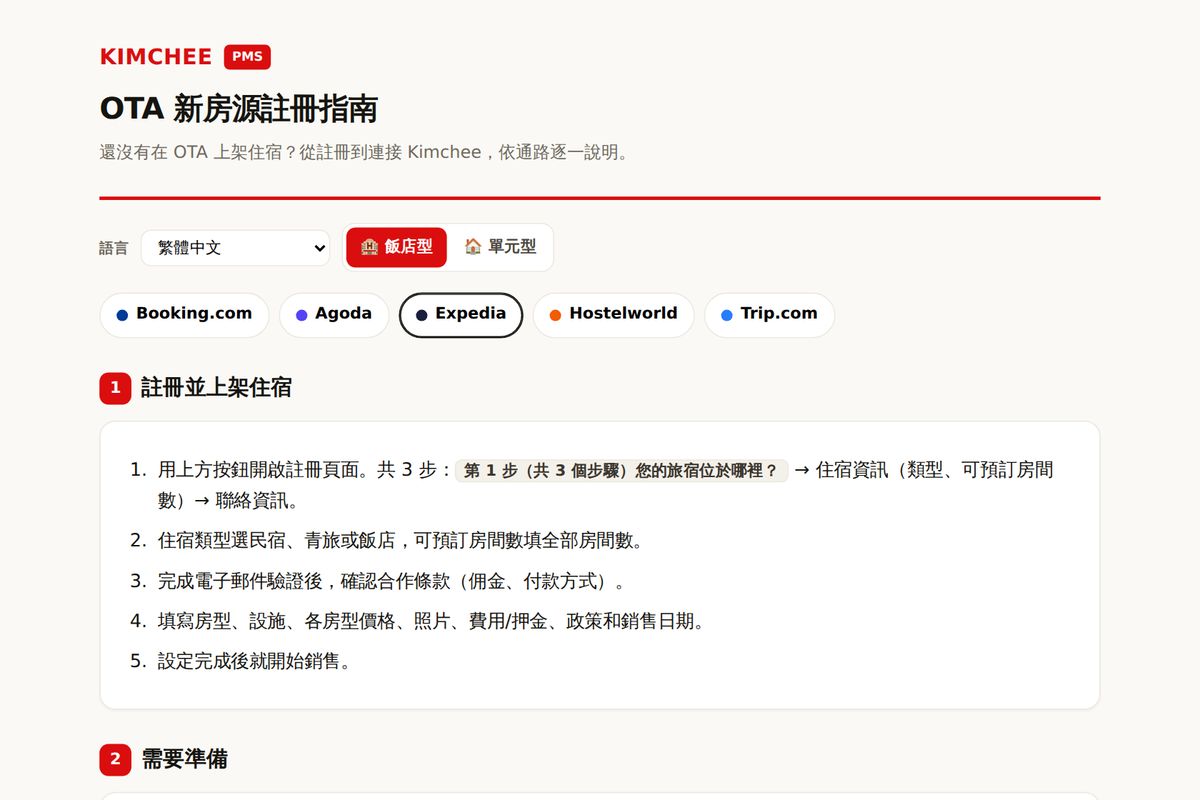This screenshot has width=1200, height=800.
Task: Click the list line 完成電子郵件驗證後
Action: (x=395, y=581)
